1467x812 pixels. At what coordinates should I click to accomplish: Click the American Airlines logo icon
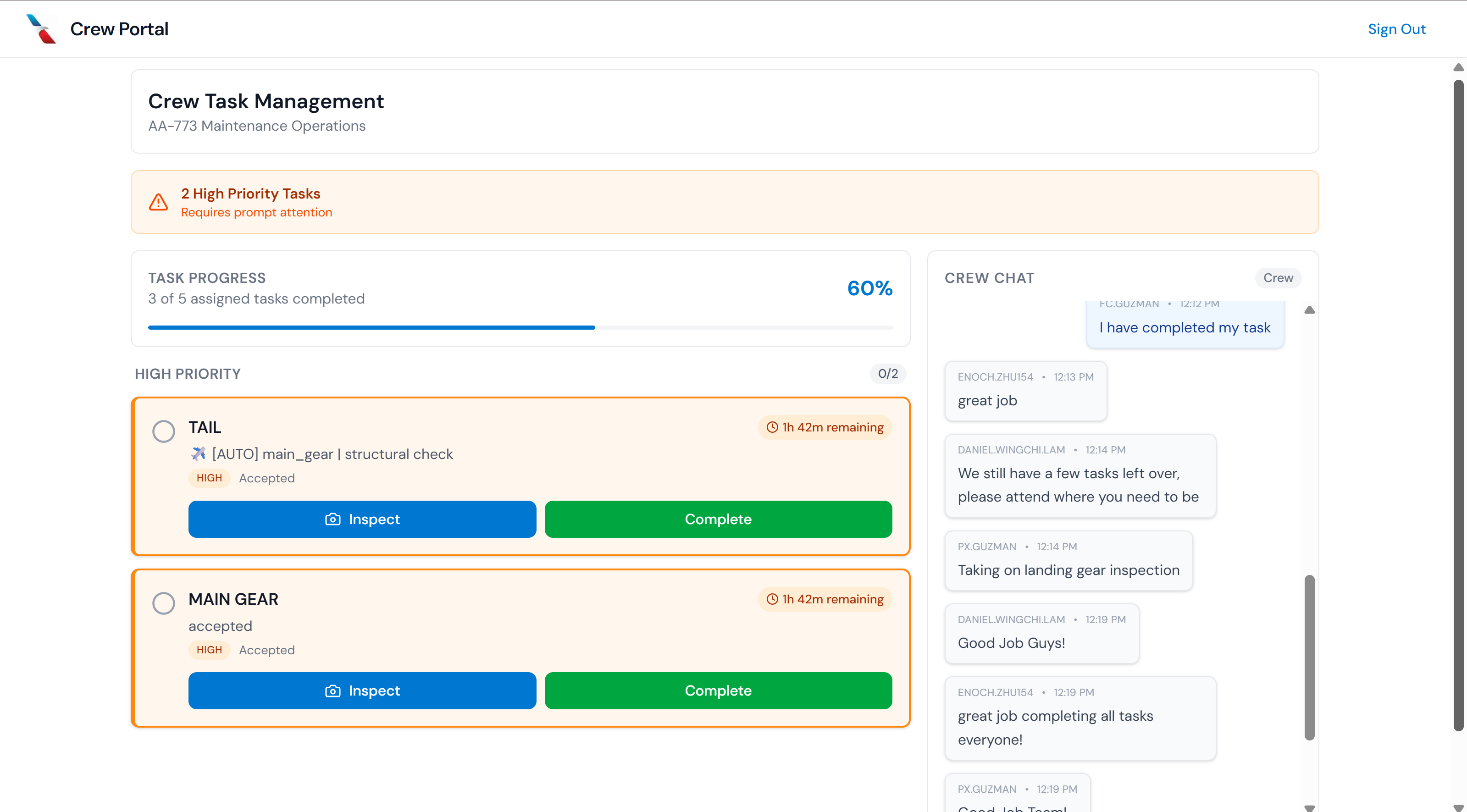pyautogui.click(x=42, y=29)
